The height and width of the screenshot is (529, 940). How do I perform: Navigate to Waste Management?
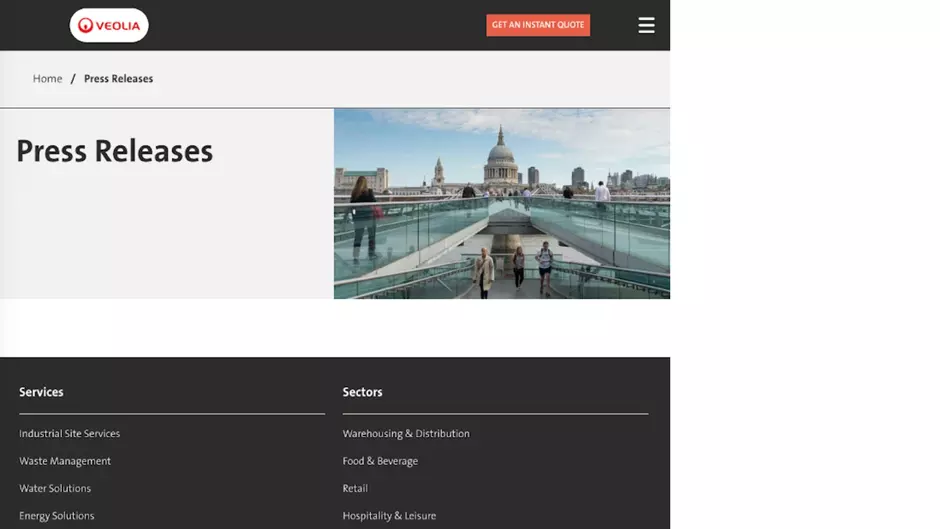pos(65,461)
